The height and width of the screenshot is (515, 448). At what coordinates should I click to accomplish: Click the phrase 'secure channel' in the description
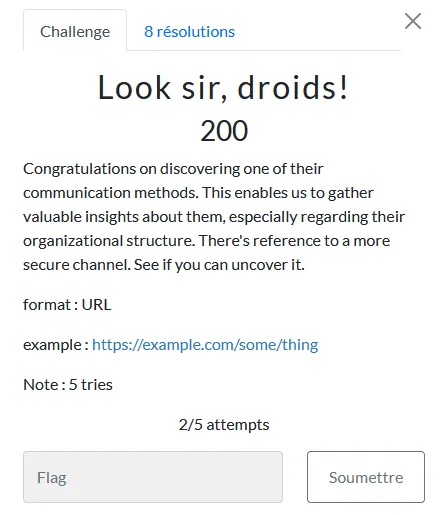tap(77, 265)
